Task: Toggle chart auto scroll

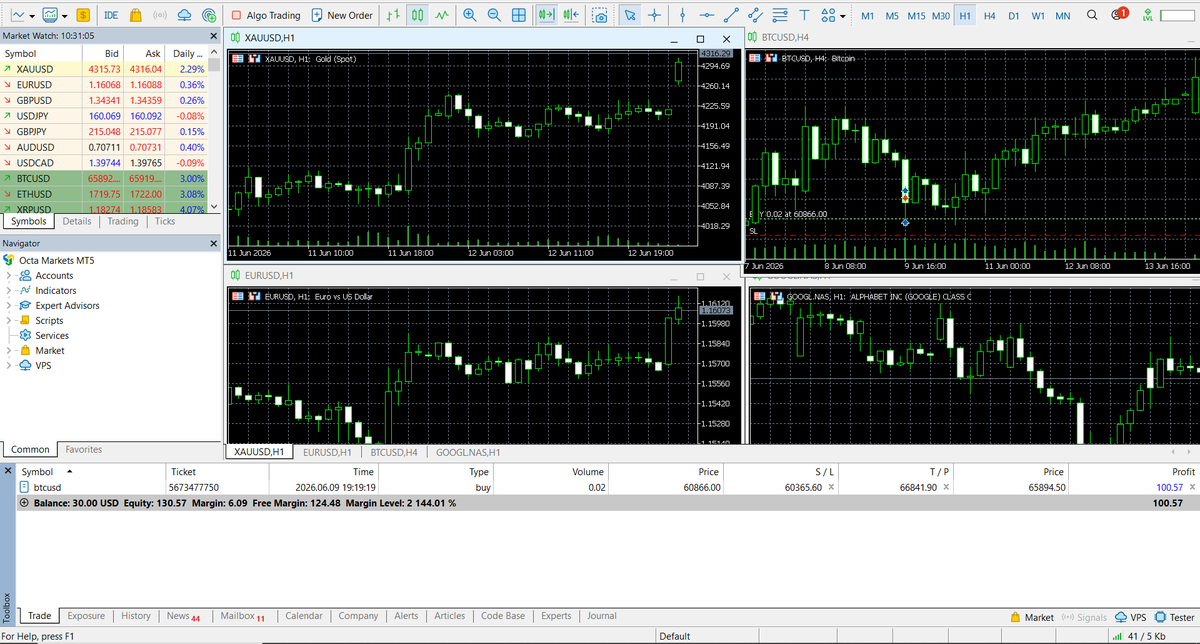Action: pos(546,15)
